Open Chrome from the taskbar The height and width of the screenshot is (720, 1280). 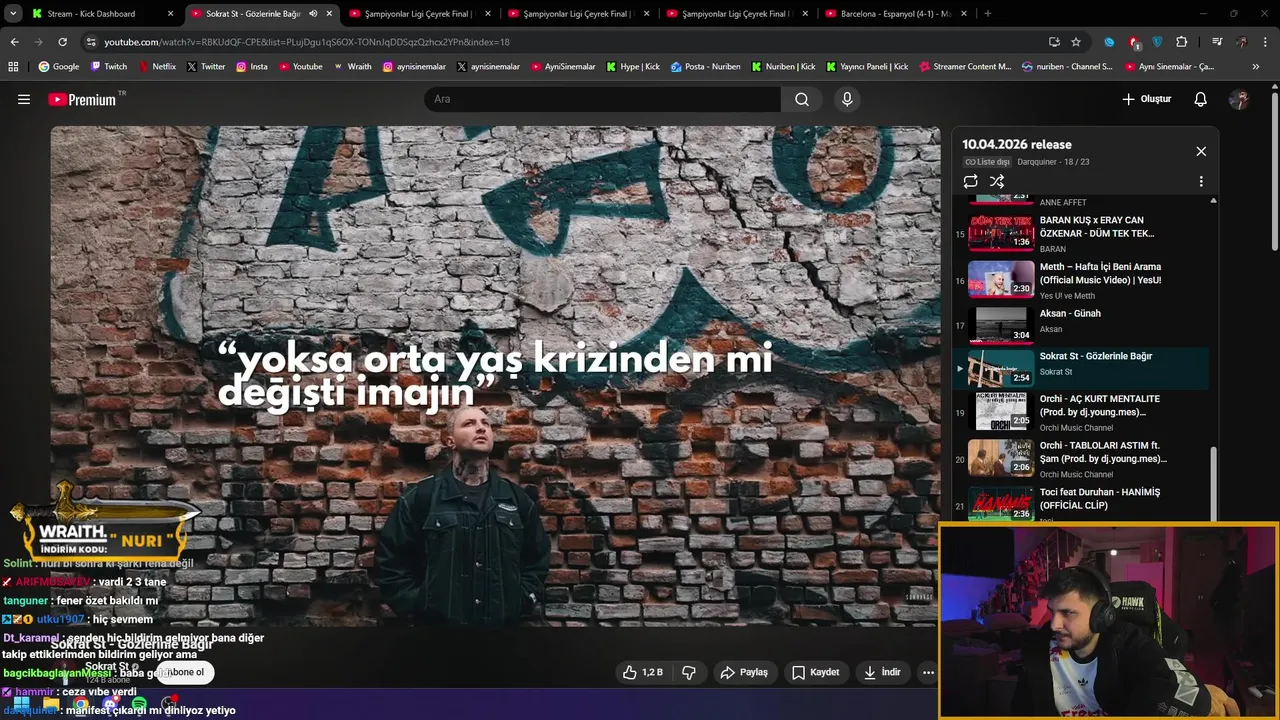(x=80, y=704)
